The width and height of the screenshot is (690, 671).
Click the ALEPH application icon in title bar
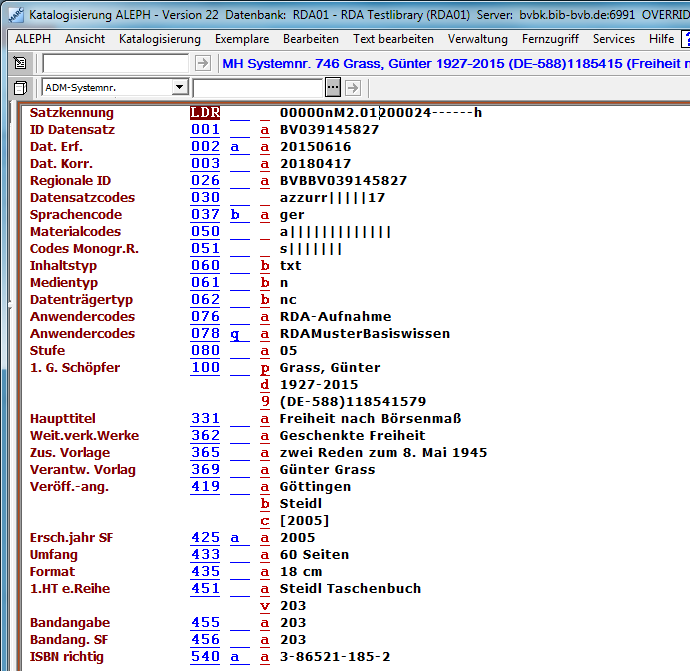coord(12,12)
